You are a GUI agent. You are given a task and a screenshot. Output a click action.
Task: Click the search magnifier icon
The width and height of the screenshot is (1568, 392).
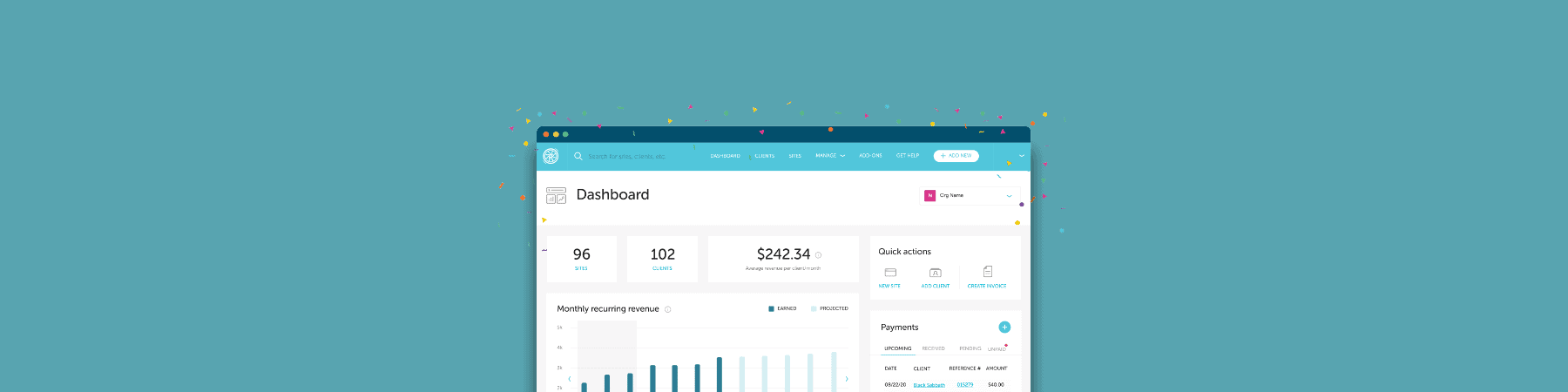pos(578,156)
